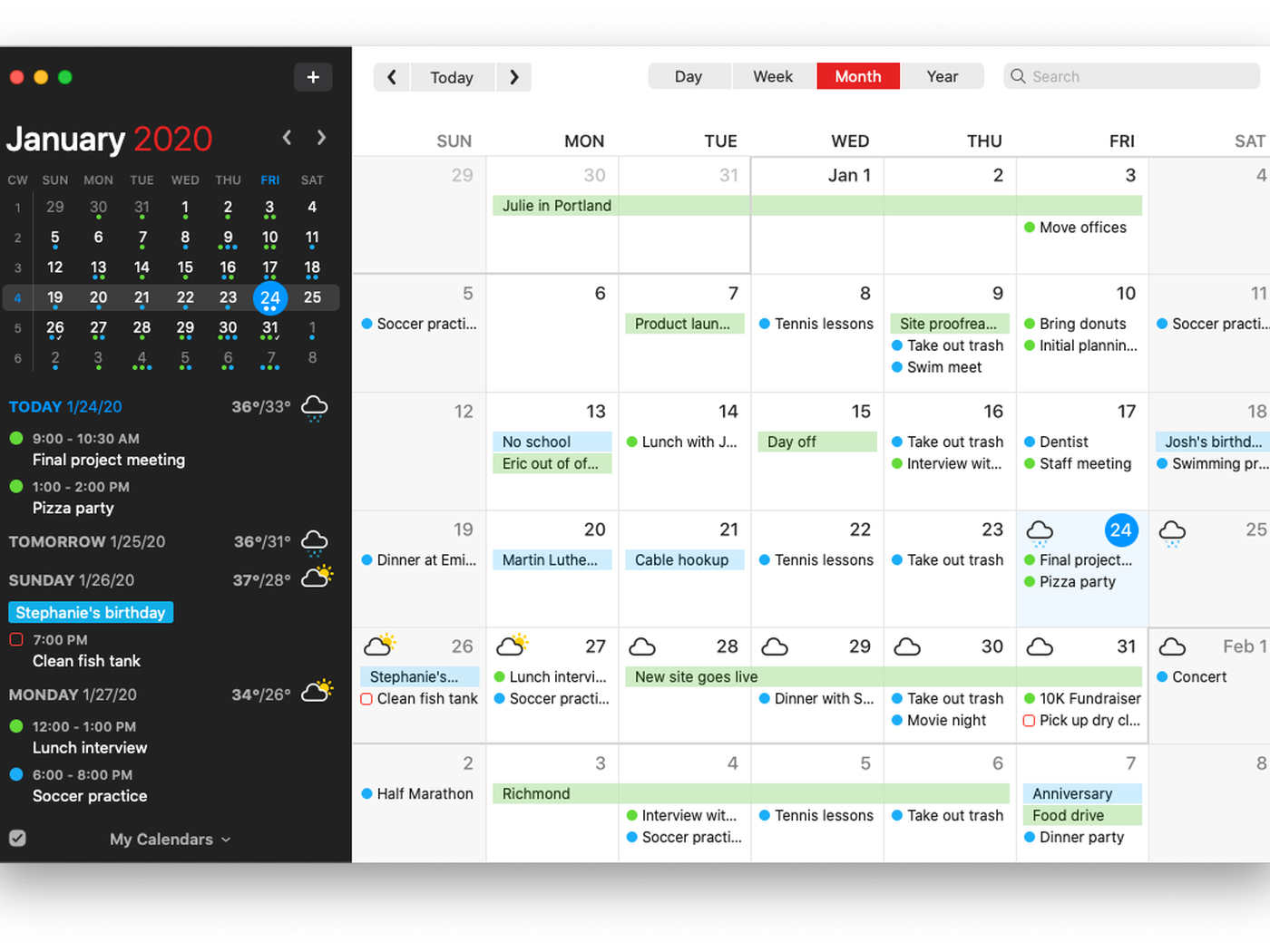
Task: Click the partly sunny weather icon beside TODAY 1/24/20
Action: (314, 407)
